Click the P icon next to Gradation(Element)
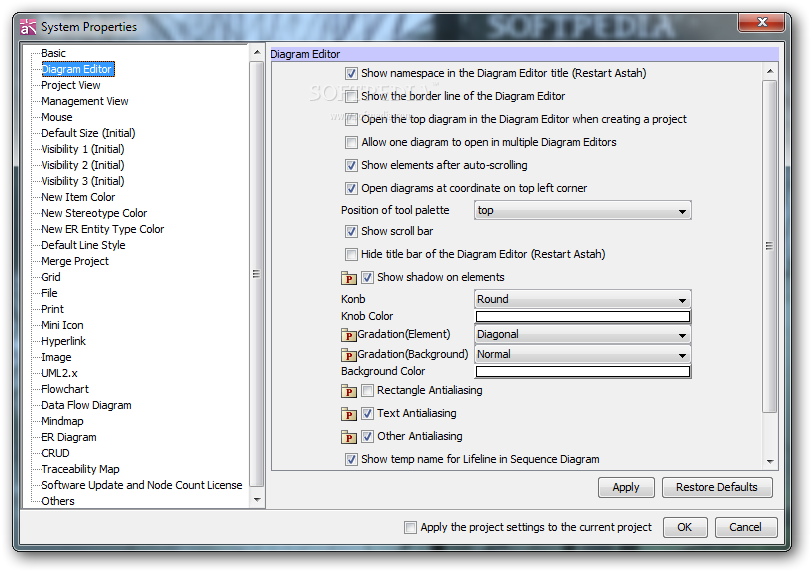 pyautogui.click(x=349, y=335)
